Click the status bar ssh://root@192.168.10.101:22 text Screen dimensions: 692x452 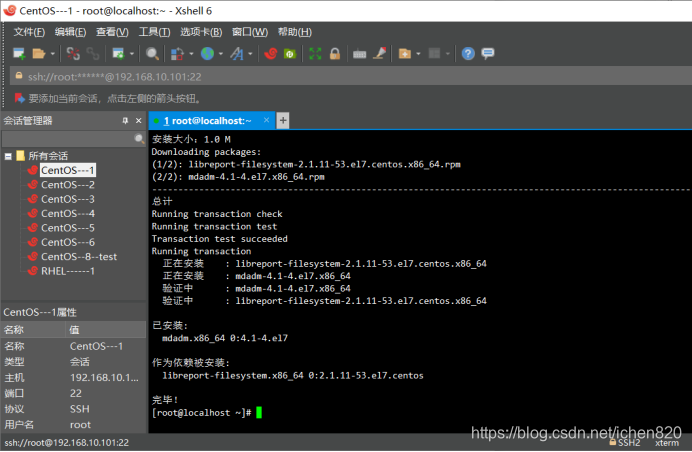[67, 442]
